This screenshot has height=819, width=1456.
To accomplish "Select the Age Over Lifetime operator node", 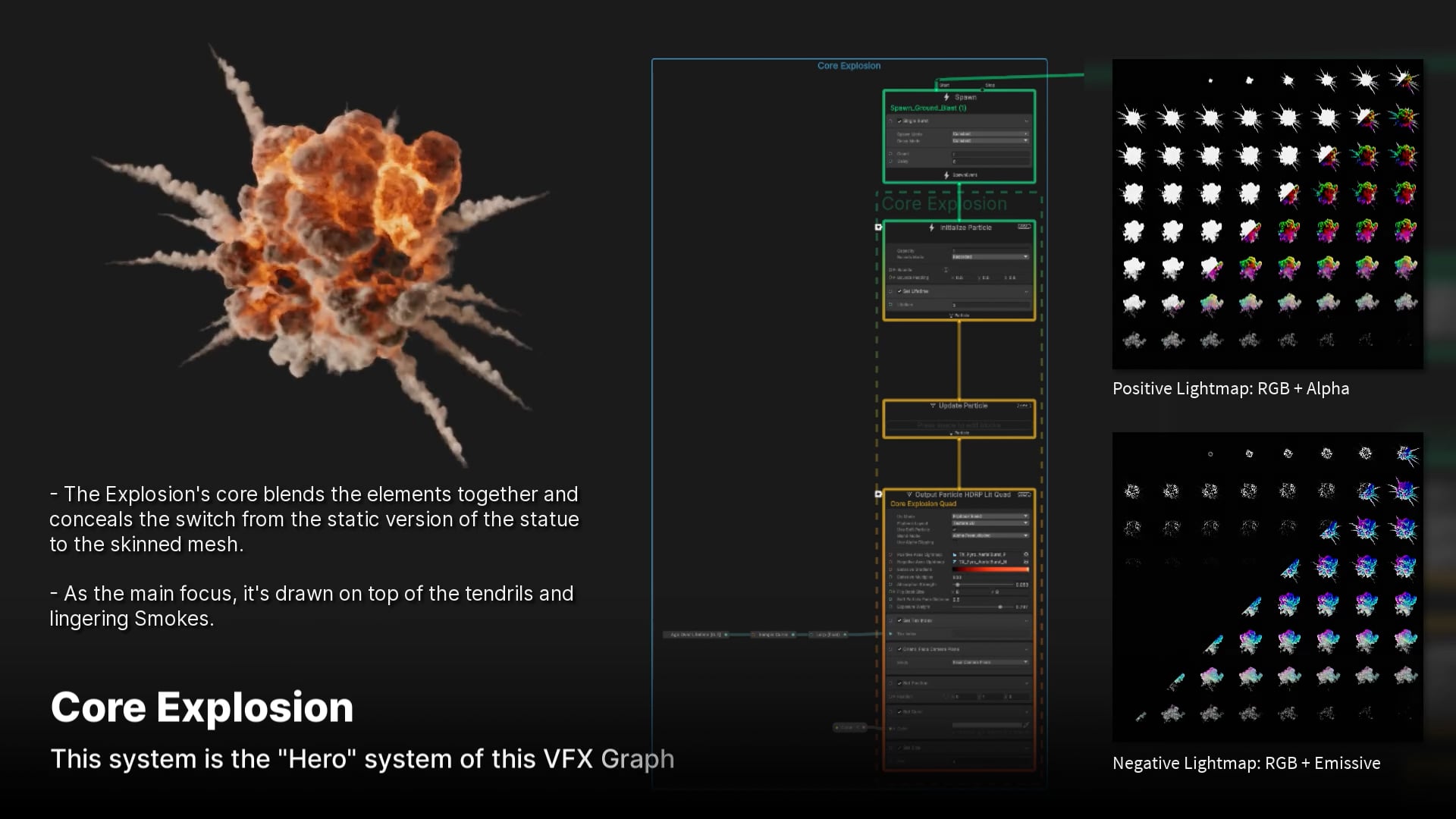I will pos(694,635).
